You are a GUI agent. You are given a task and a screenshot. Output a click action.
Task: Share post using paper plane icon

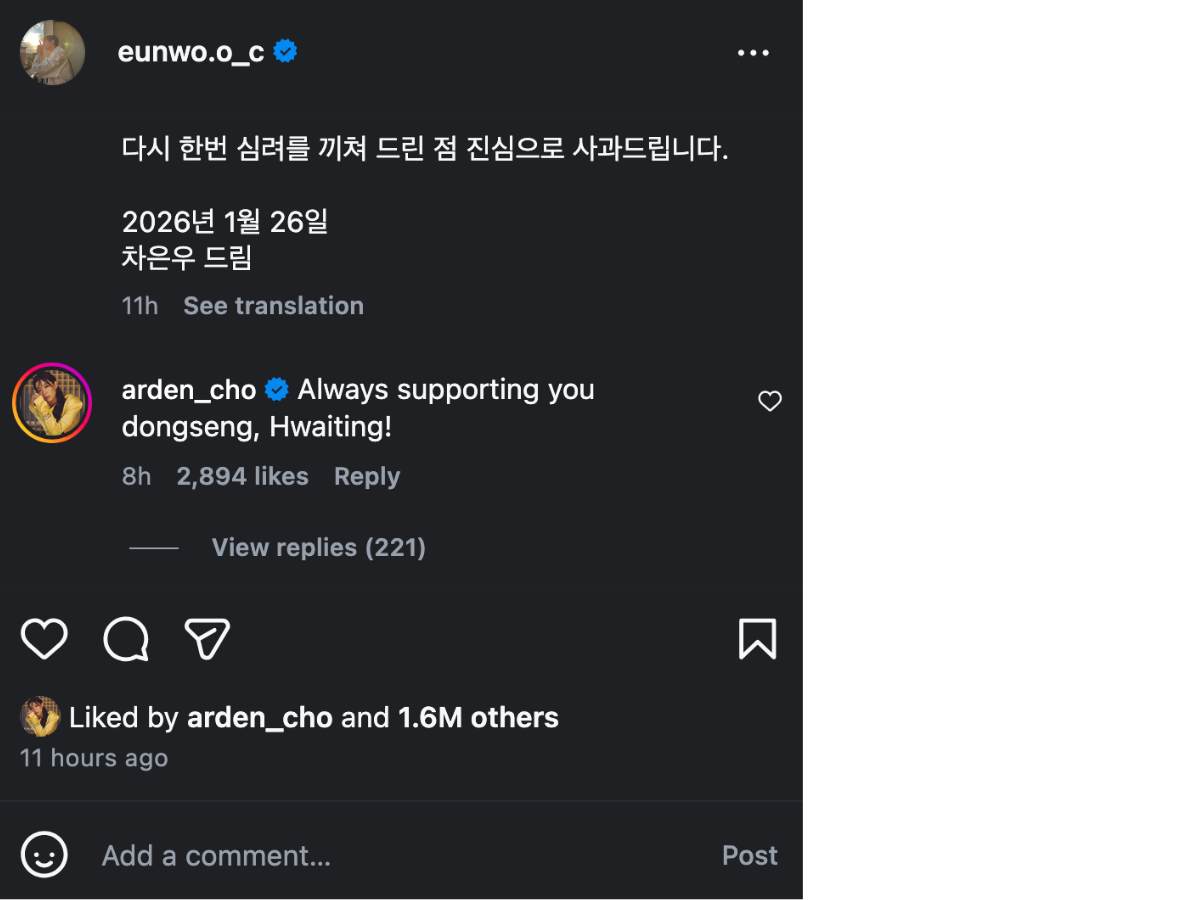pos(207,639)
